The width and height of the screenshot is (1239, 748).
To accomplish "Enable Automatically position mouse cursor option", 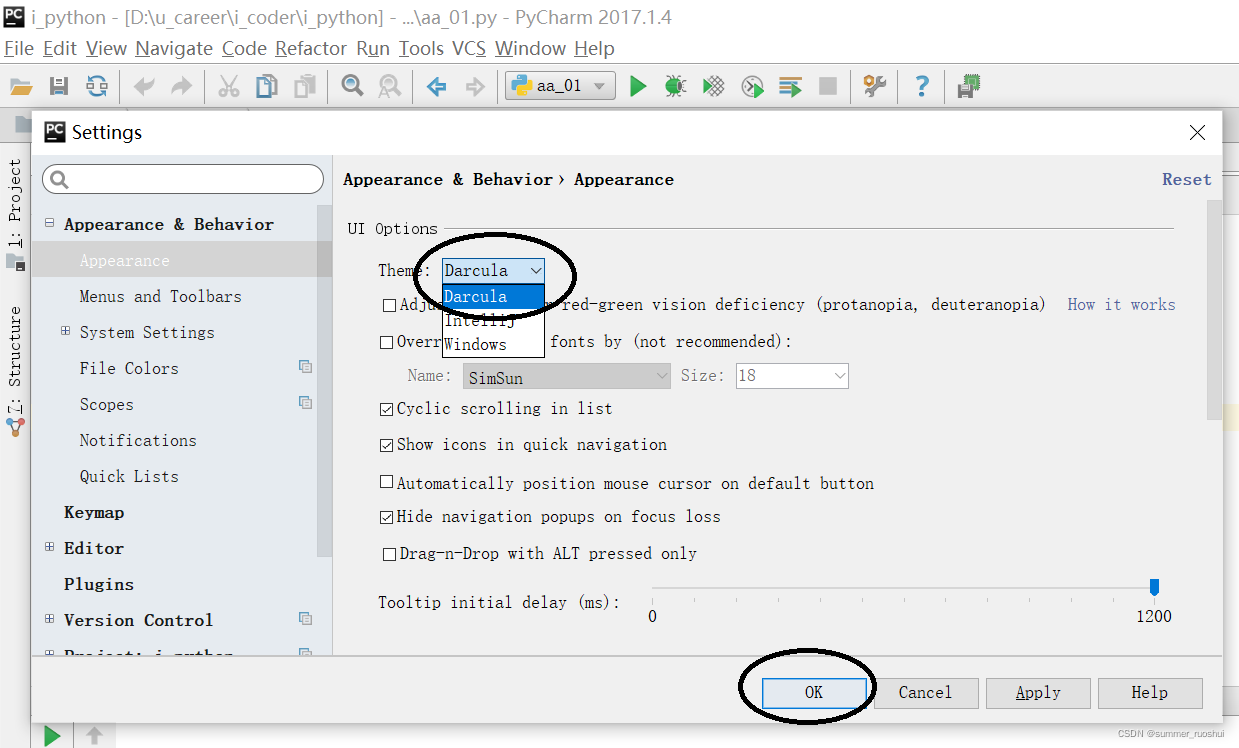I will pyautogui.click(x=386, y=481).
